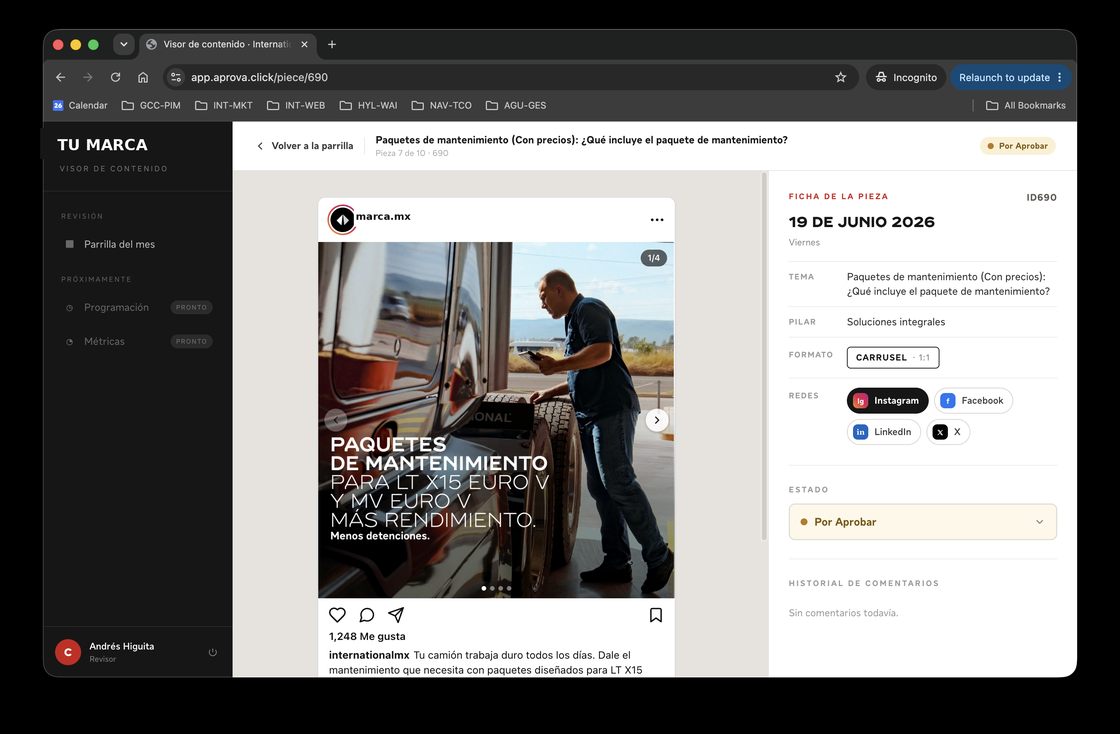Open the HYL-WAI bookmarks folder
The height and width of the screenshot is (734, 1120).
[x=369, y=106]
